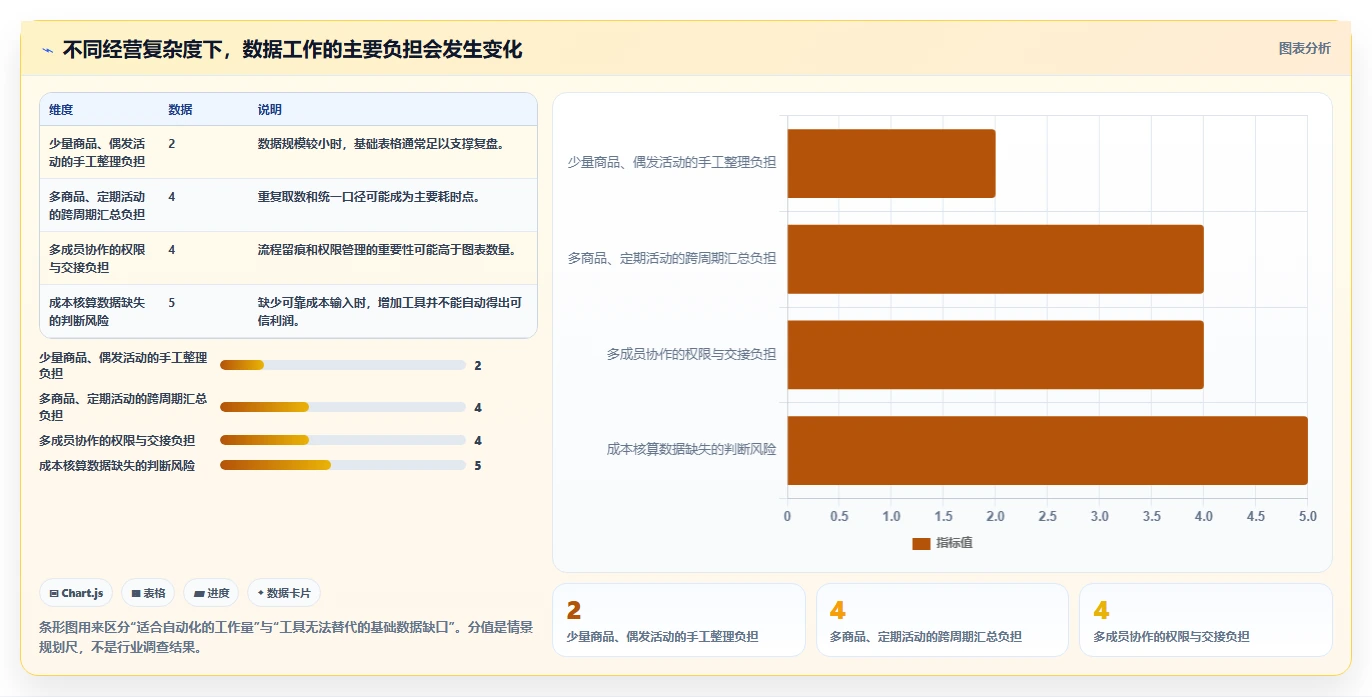
Task: Open data card 4 多商品、定期活动的跨周期汇总负担
Action: 942,620
